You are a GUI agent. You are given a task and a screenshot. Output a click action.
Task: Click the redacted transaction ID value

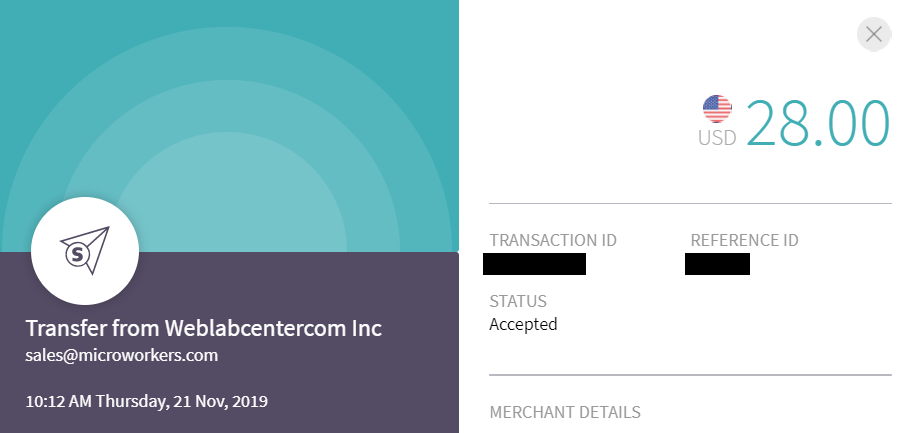[x=534, y=264]
